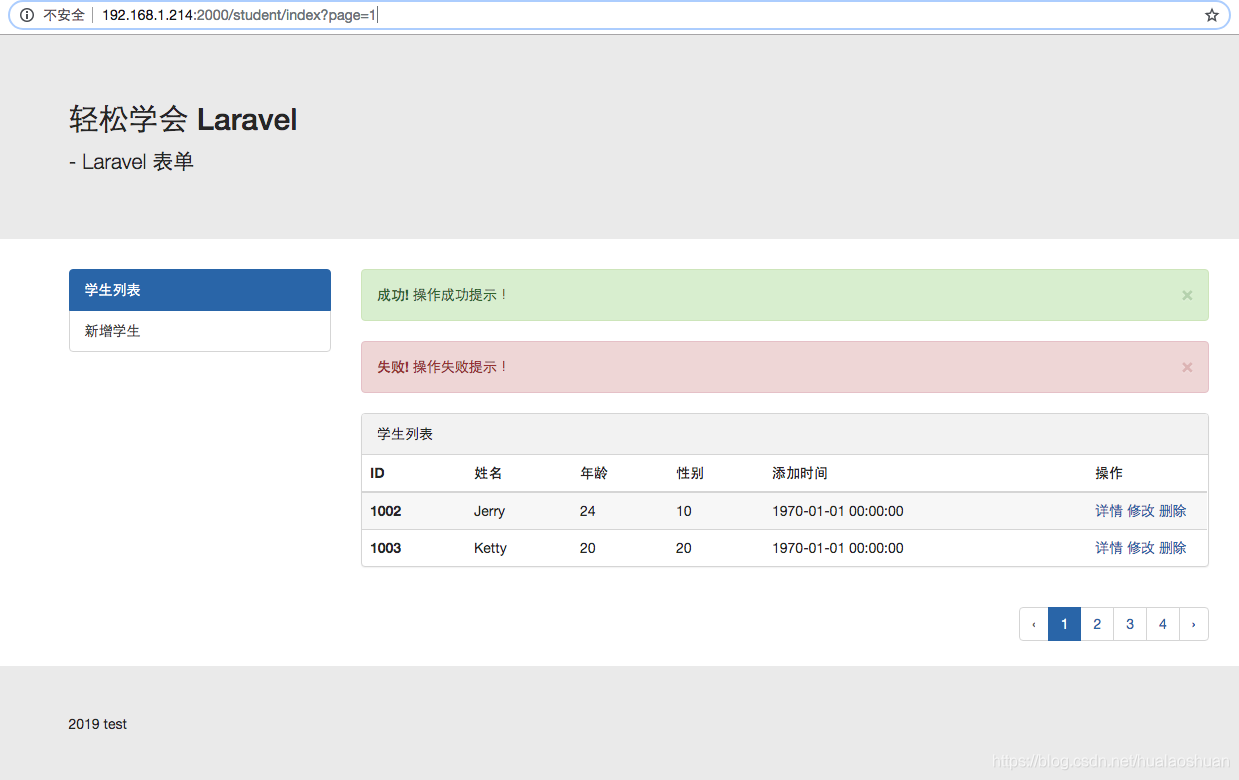Screen dimensions: 1239x780
Task: Close the red failure alert
Action: click(1187, 367)
